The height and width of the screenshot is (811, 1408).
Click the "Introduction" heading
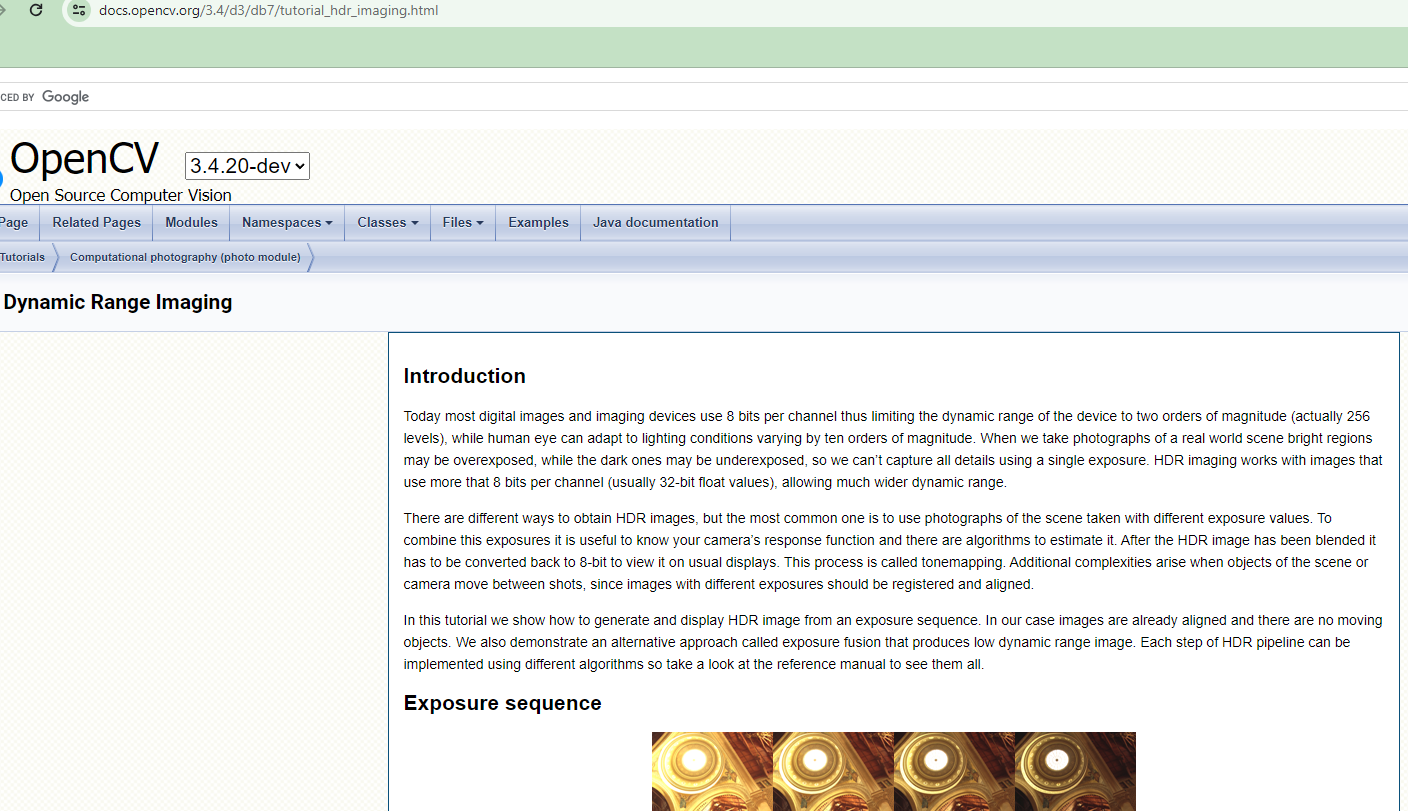[x=464, y=376]
